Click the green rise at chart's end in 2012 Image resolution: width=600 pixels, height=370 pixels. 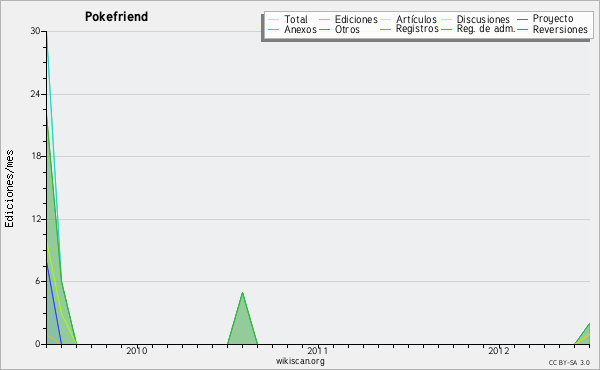tap(584, 336)
